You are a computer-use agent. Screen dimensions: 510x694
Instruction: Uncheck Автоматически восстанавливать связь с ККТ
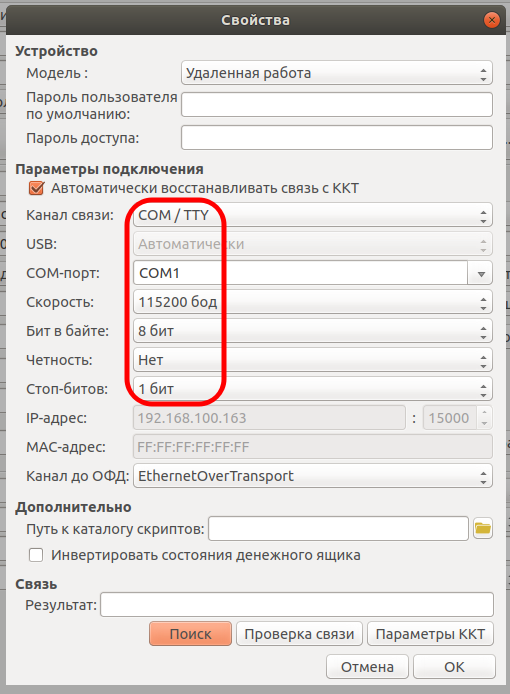coord(36,188)
